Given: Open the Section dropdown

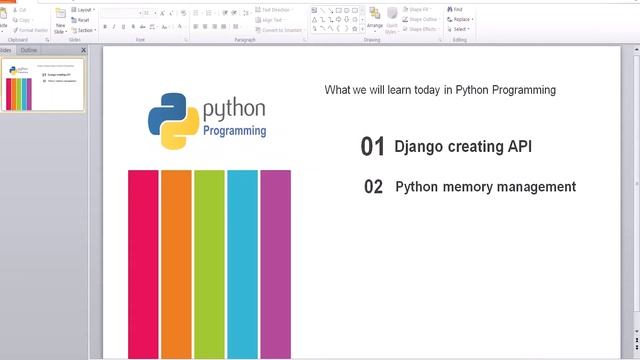Looking at the screenshot, I should click(x=84, y=30).
